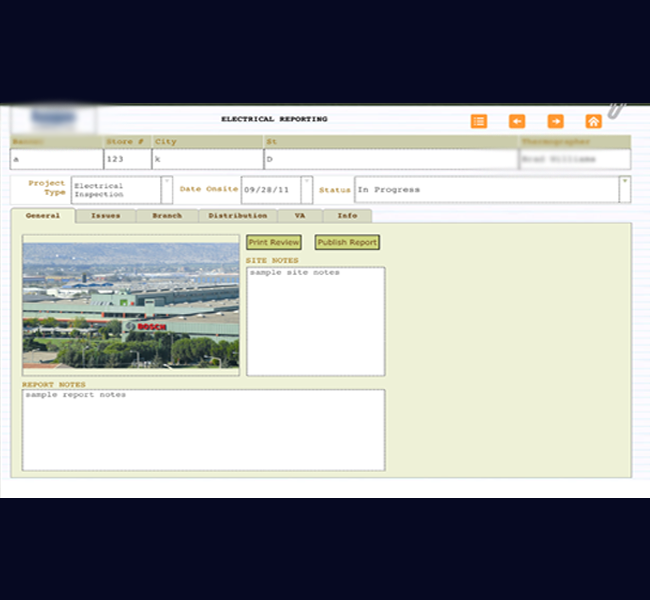
Task: Go to the VA tab
Action: (300, 216)
